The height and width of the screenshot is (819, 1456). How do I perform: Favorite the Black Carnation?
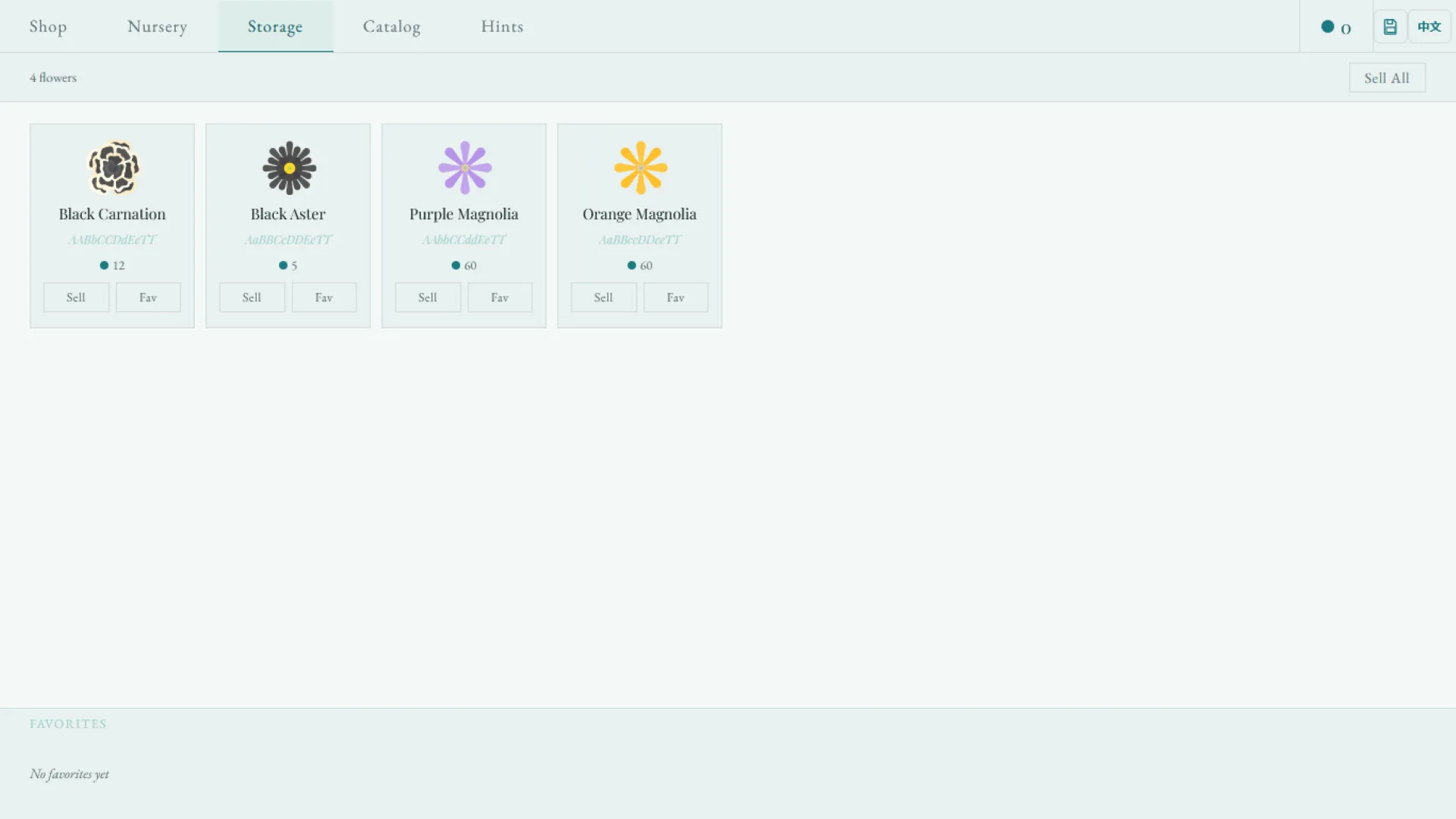pos(148,297)
